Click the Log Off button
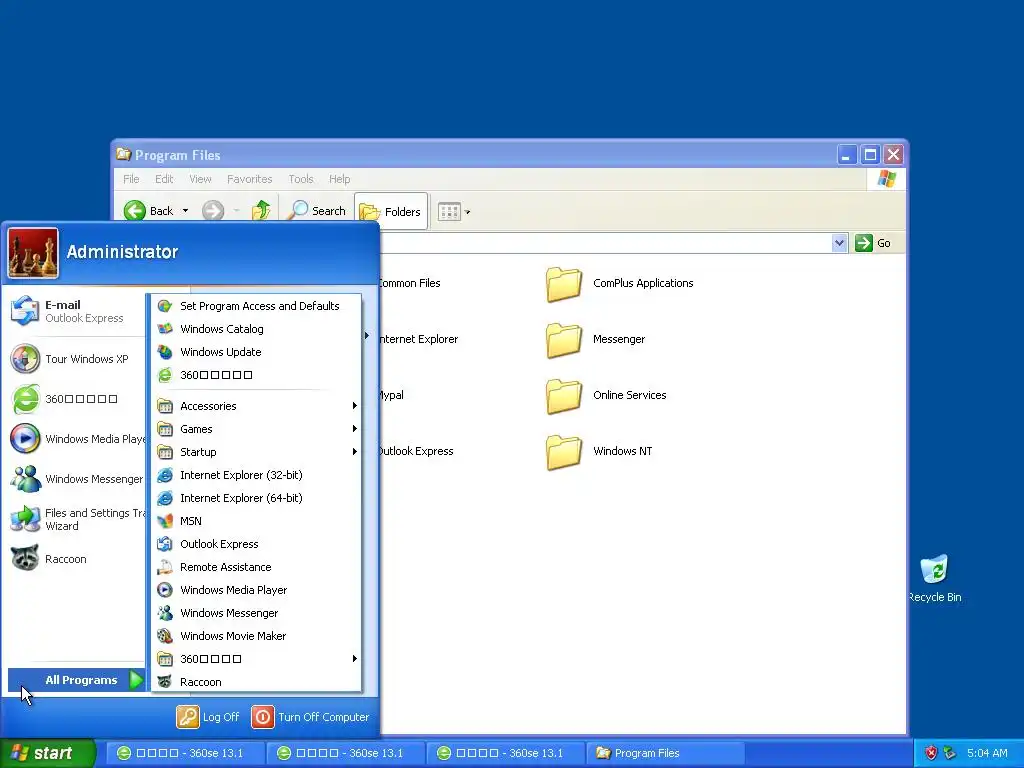 coord(208,716)
